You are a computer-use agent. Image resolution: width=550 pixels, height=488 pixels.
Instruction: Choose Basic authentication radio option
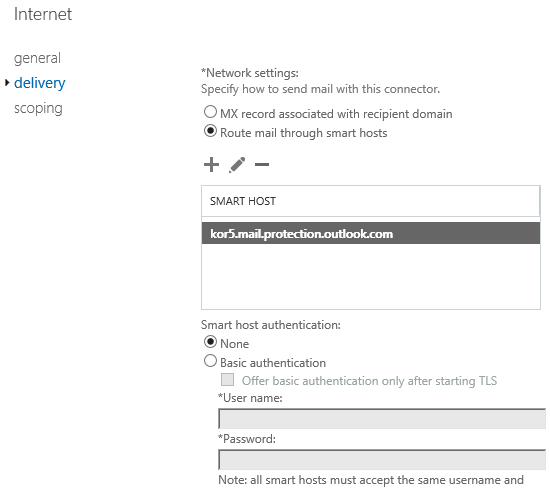(210, 361)
